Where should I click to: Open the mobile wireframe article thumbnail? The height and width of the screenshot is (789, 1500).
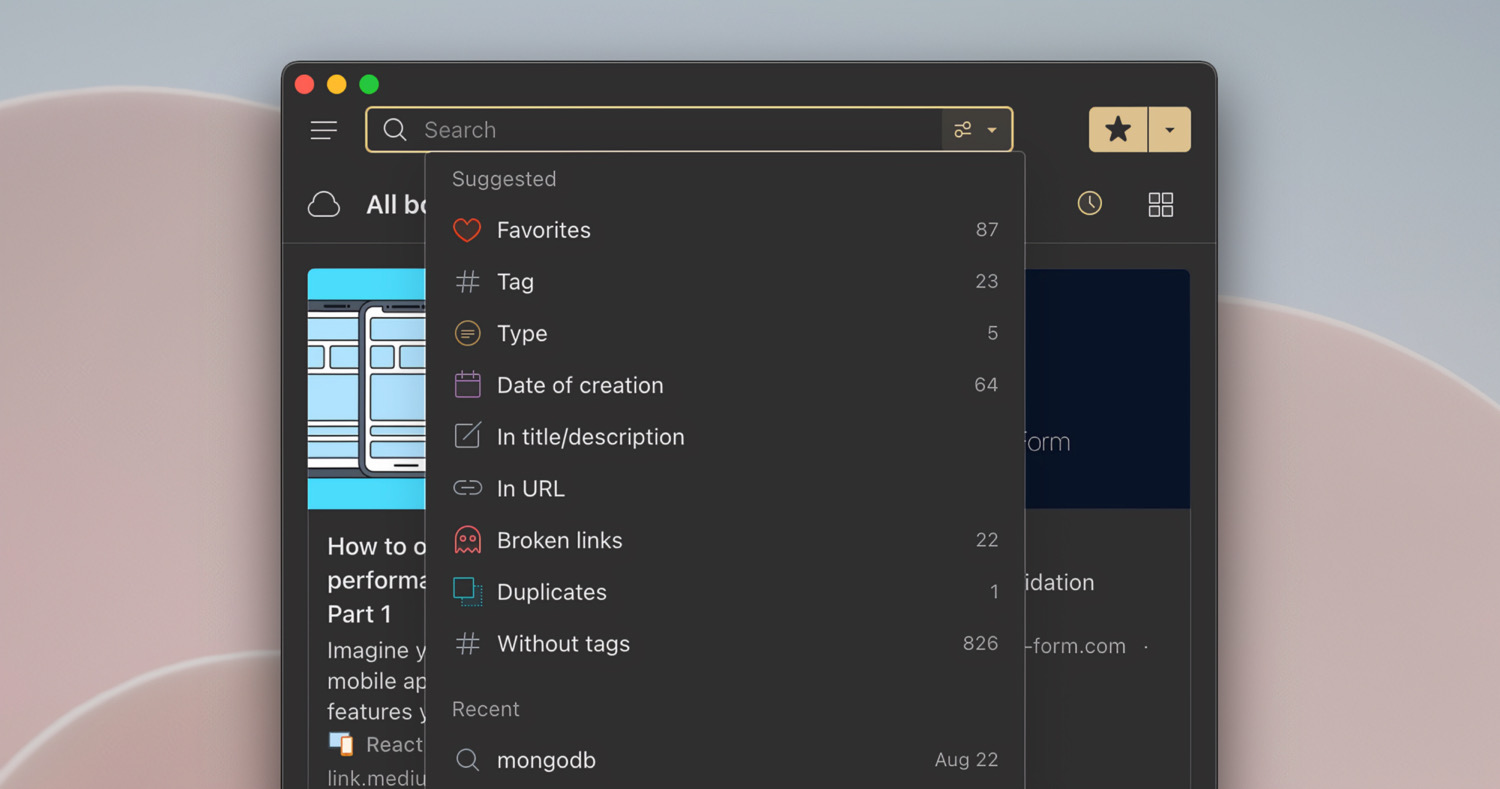pyautogui.click(x=367, y=389)
